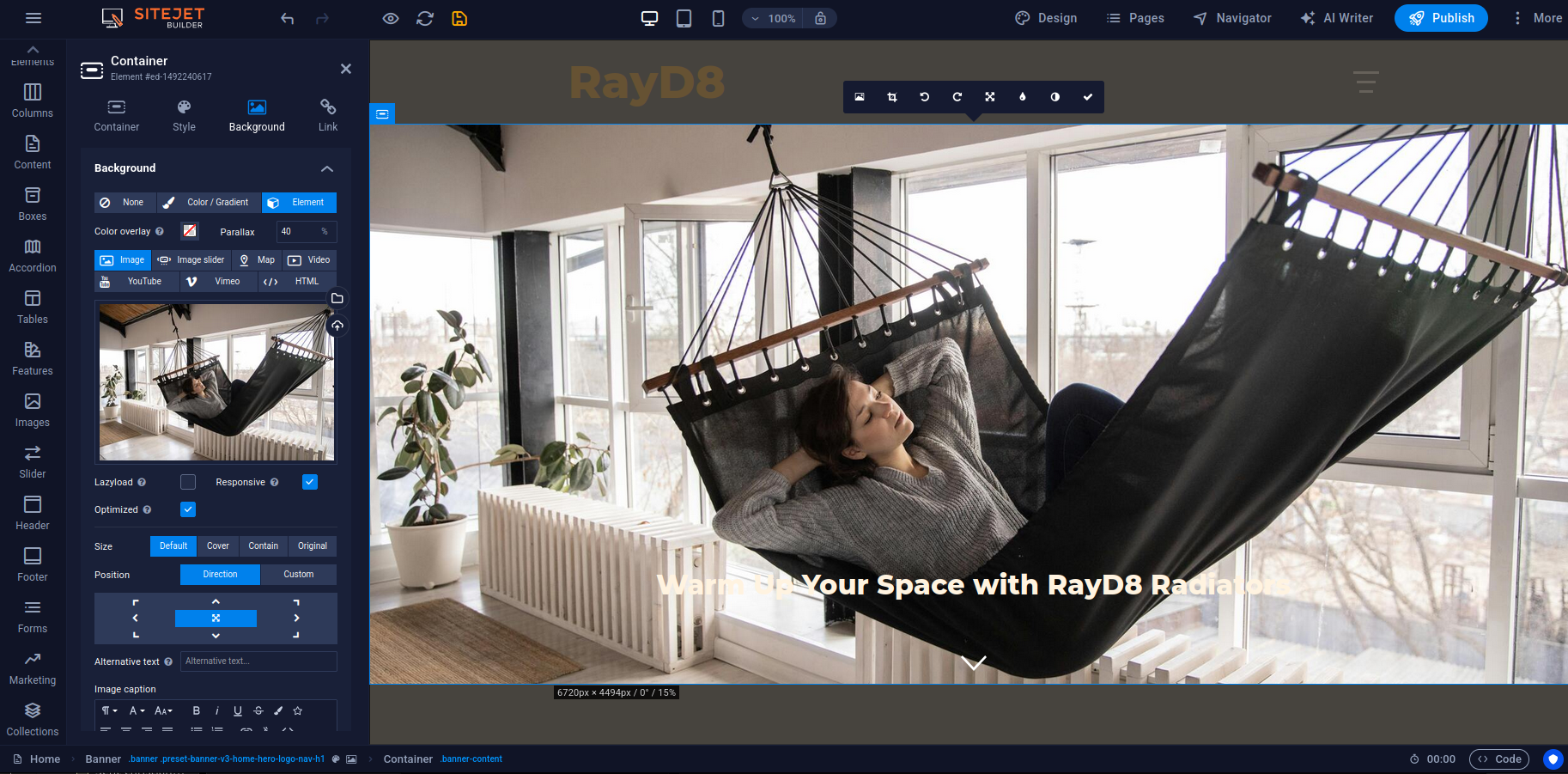Select Element background type

(x=299, y=203)
